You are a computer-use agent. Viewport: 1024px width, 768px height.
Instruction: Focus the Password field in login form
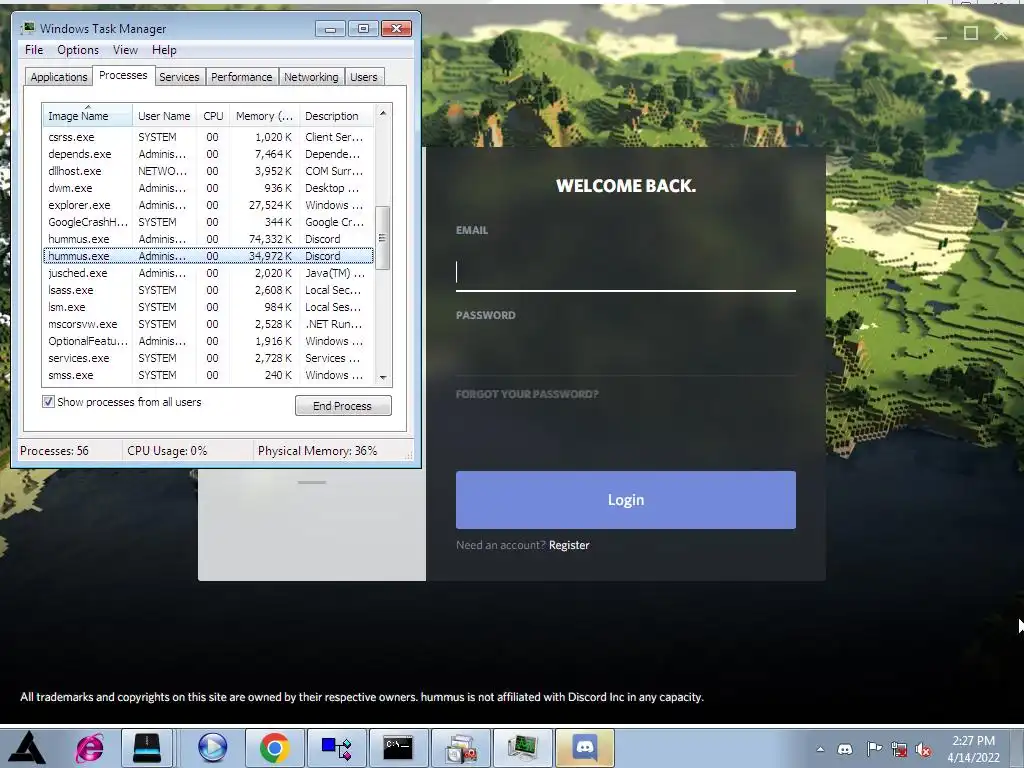pos(626,357)
